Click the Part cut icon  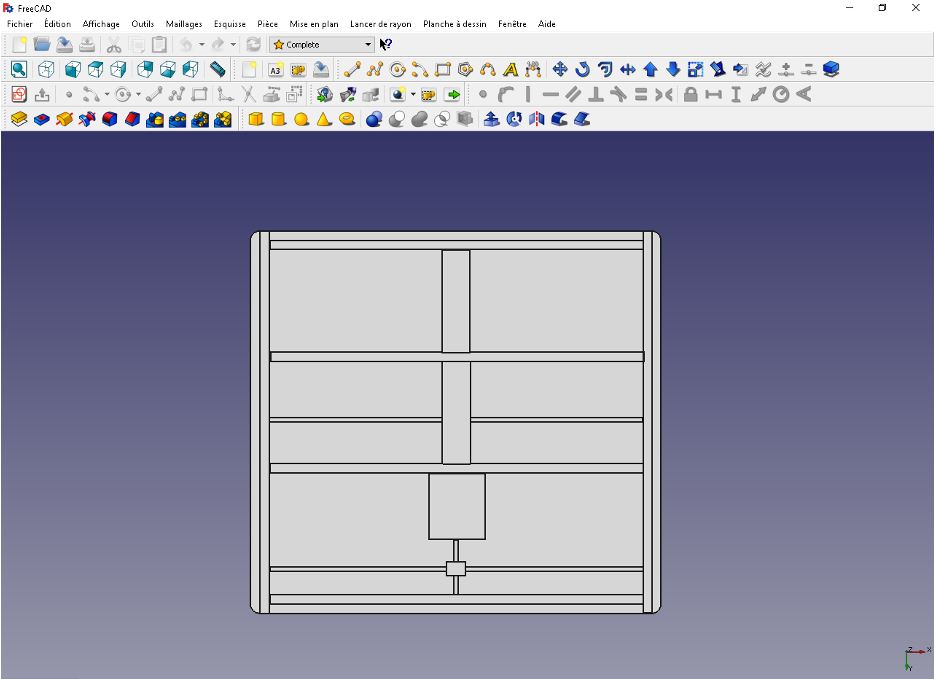pos(397,119)
